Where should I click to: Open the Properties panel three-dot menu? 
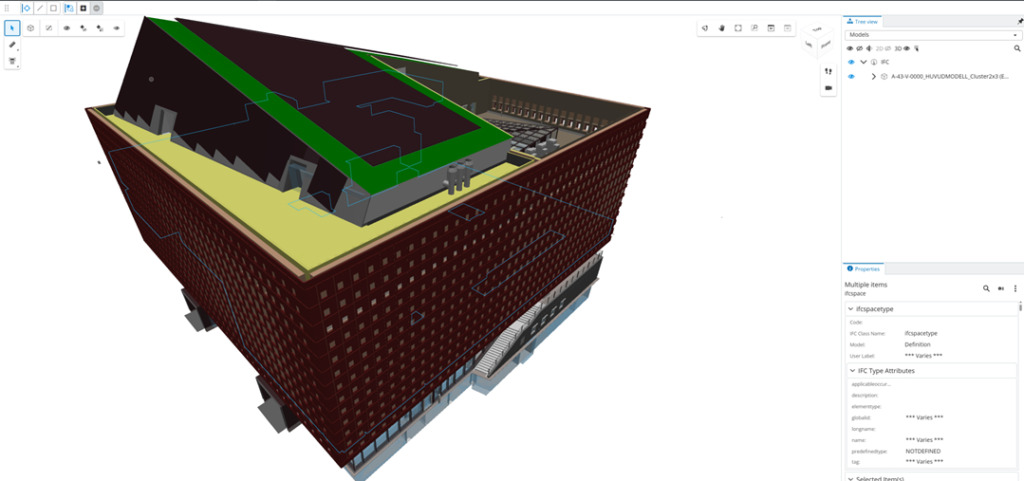click(1015, 288)
